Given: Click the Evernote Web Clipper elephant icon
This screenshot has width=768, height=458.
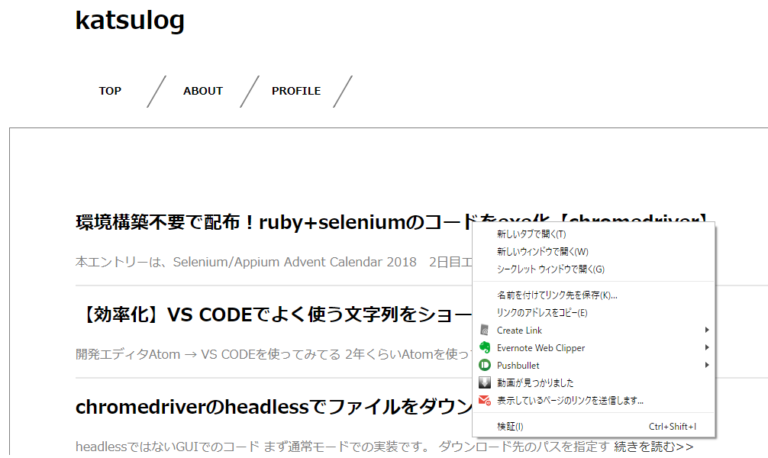Looking at the screenshot, I should (484, 348).
